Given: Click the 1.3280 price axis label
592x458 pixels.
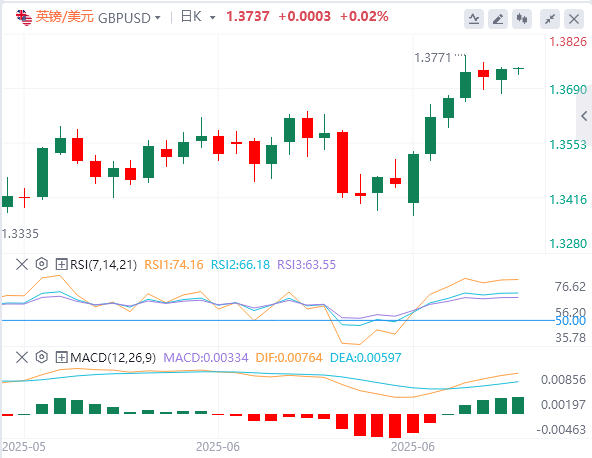Looking at the screenshot, I should 568,244.
